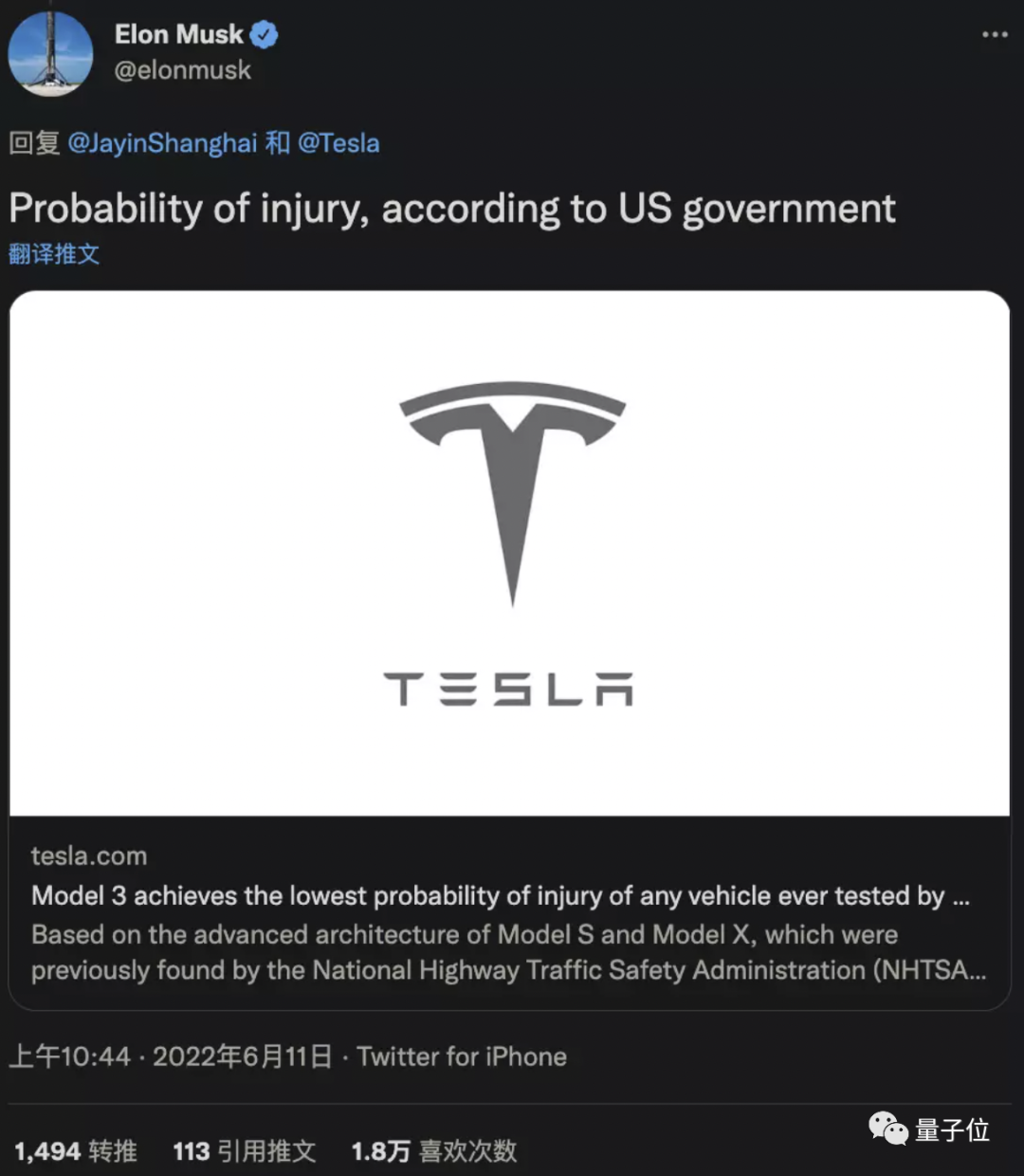Select the Elon Musk display name
The width and height of the screenshot is (1024, 1176).
[180, 34]
